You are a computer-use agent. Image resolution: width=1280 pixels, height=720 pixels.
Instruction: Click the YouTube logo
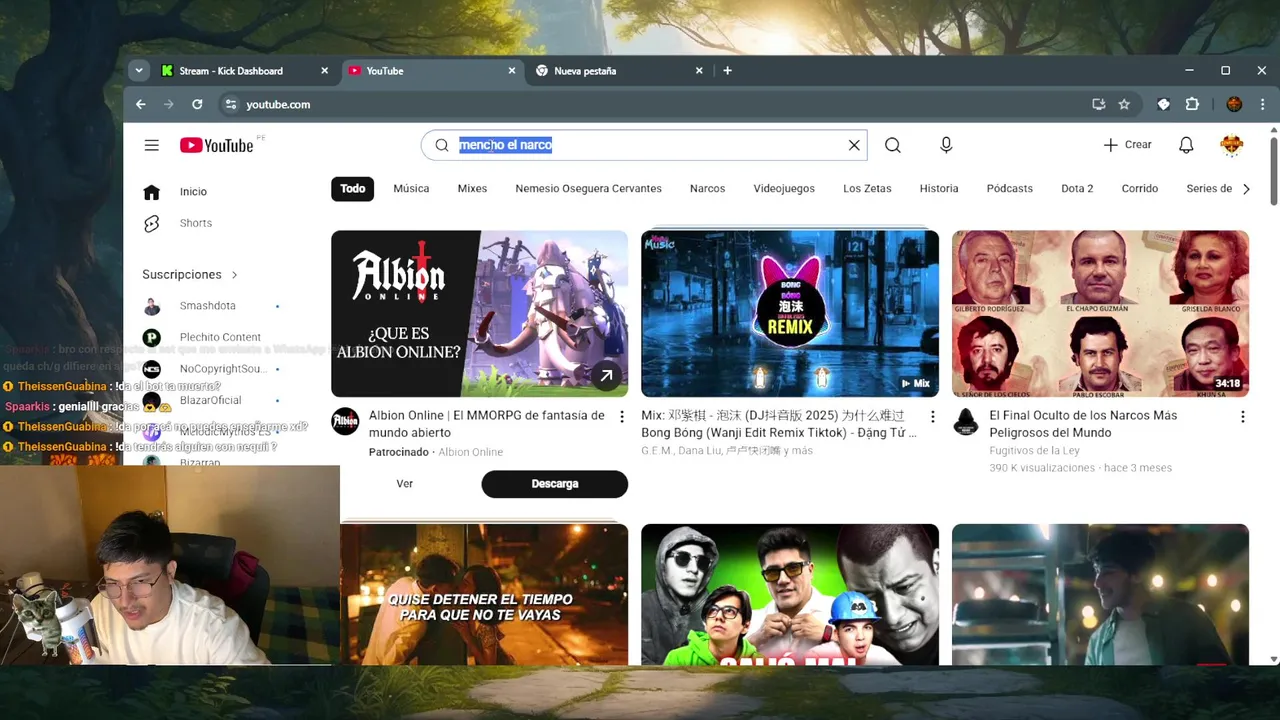(x=217, y=145)
